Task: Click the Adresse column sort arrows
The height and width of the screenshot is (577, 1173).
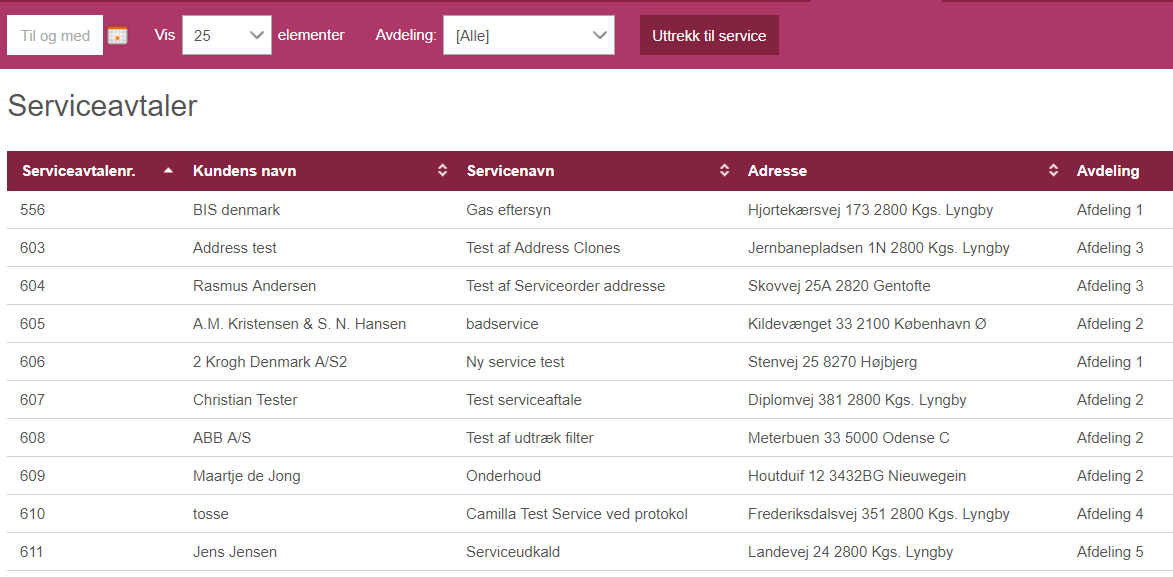Action: 1053,171
